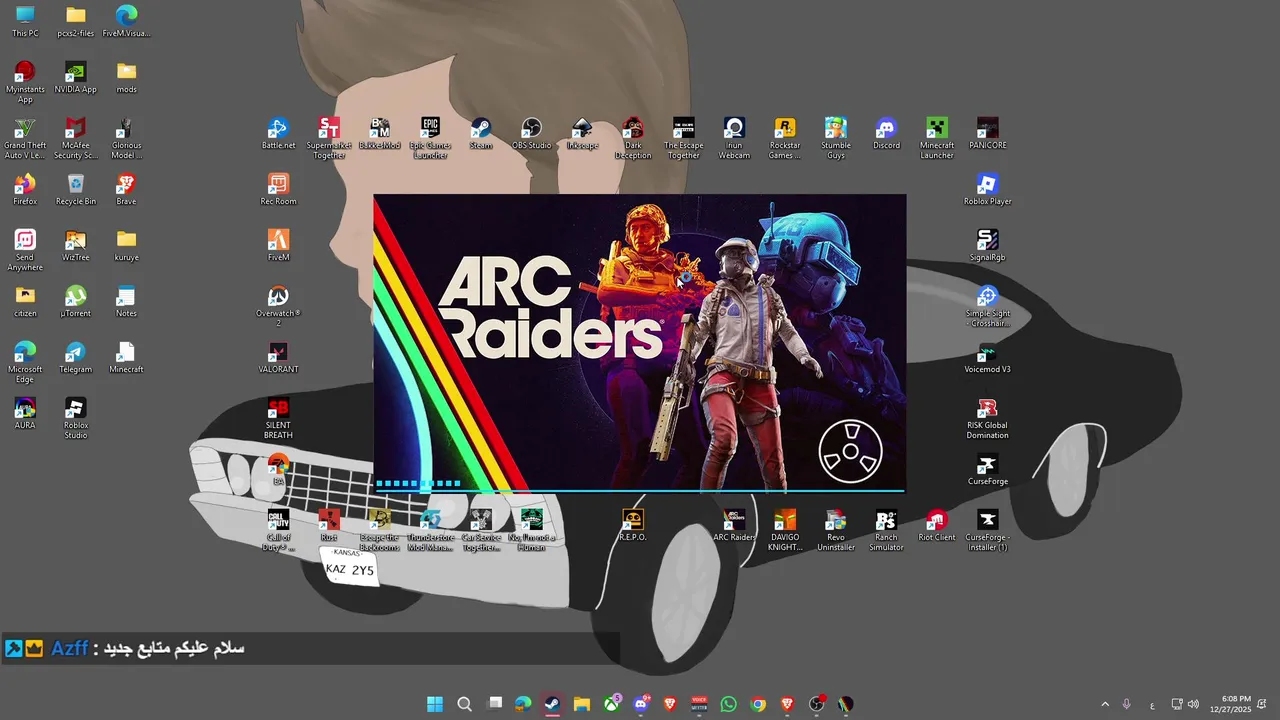Open the Minecraft file icon
This screenshot has width=1280, height=720.
click(126, 358)
